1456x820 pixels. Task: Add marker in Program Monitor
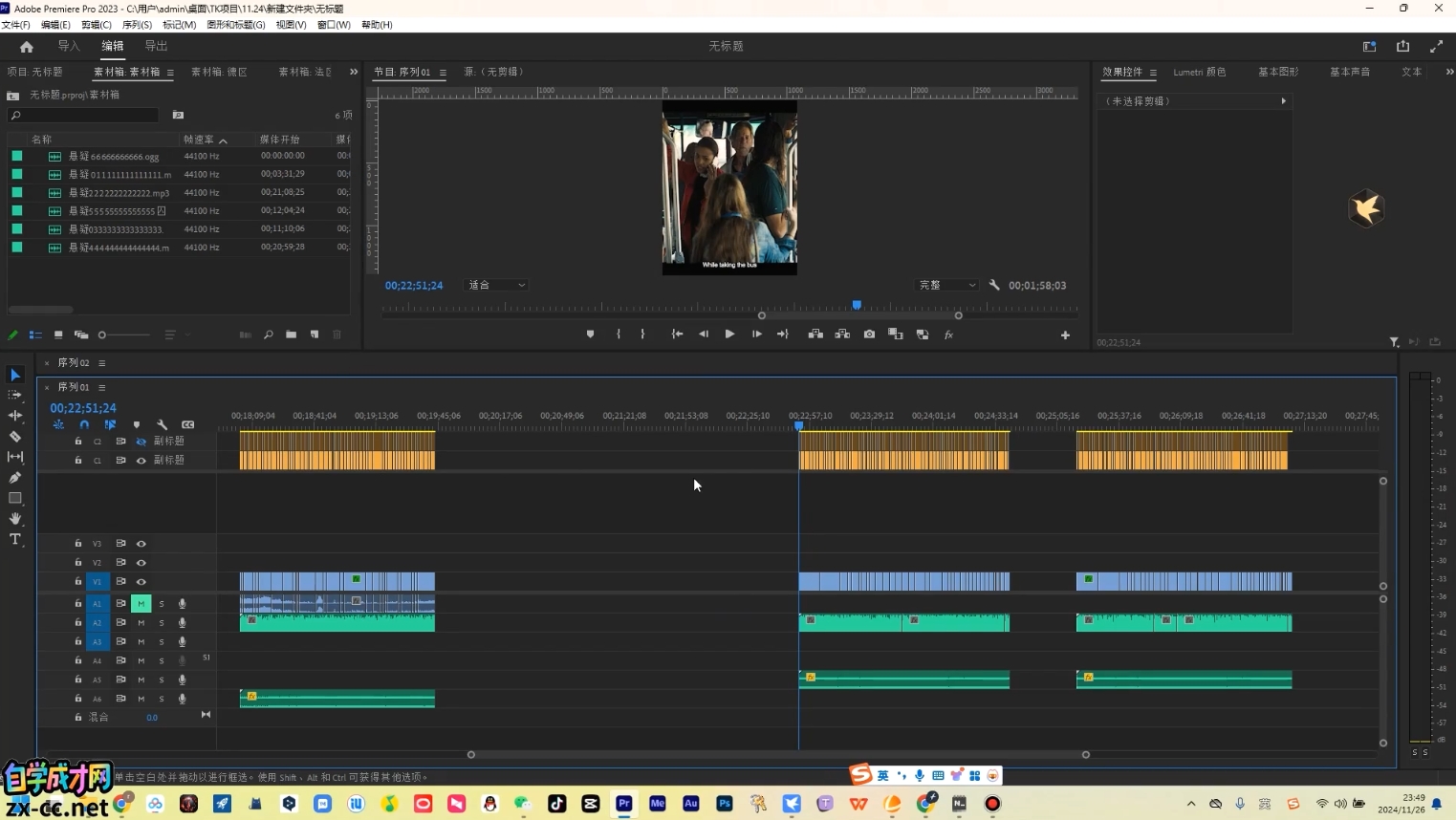590,334
